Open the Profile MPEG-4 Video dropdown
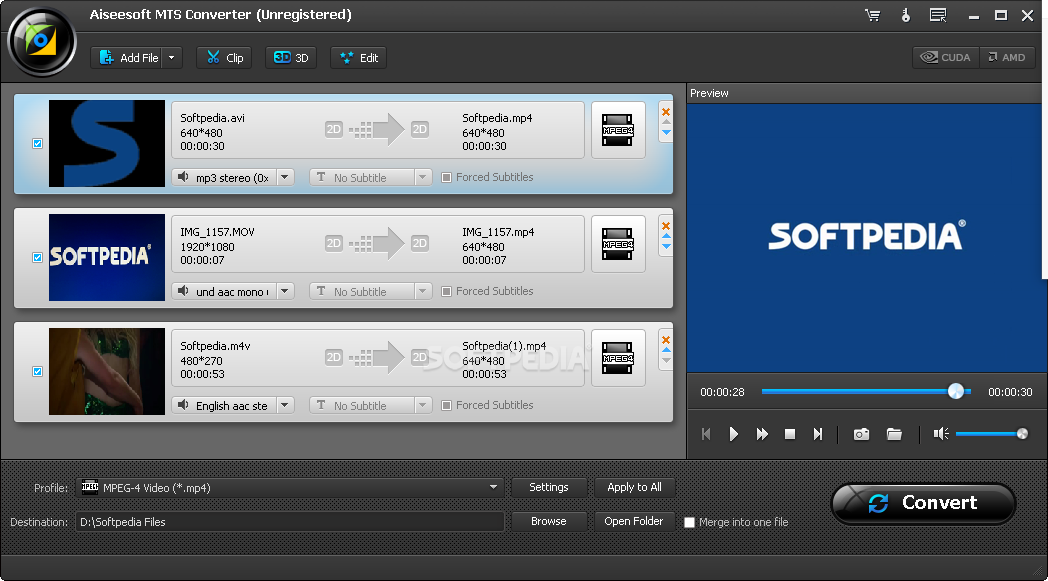 pyautogui.click(x=289, y=488)
